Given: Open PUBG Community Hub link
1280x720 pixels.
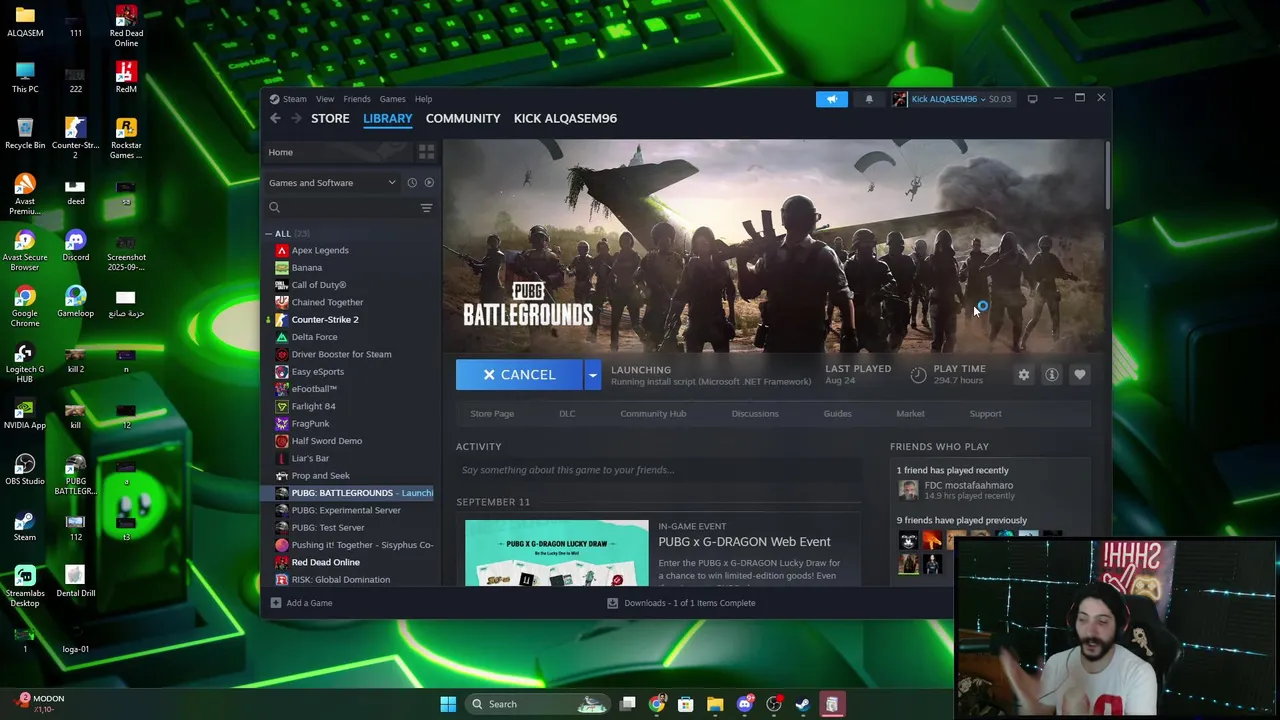Looking at the screenshot, I should (653, 414).
